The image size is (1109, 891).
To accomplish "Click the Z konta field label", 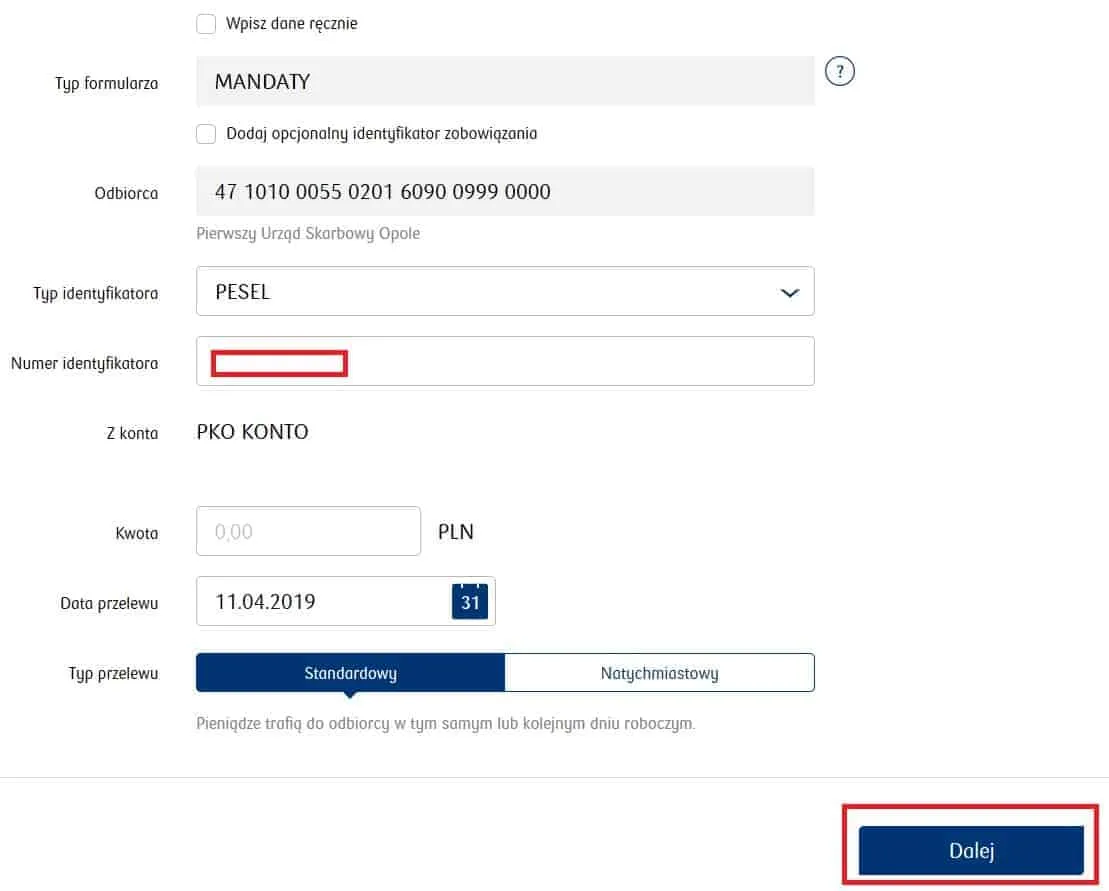I will coord(132,433).
